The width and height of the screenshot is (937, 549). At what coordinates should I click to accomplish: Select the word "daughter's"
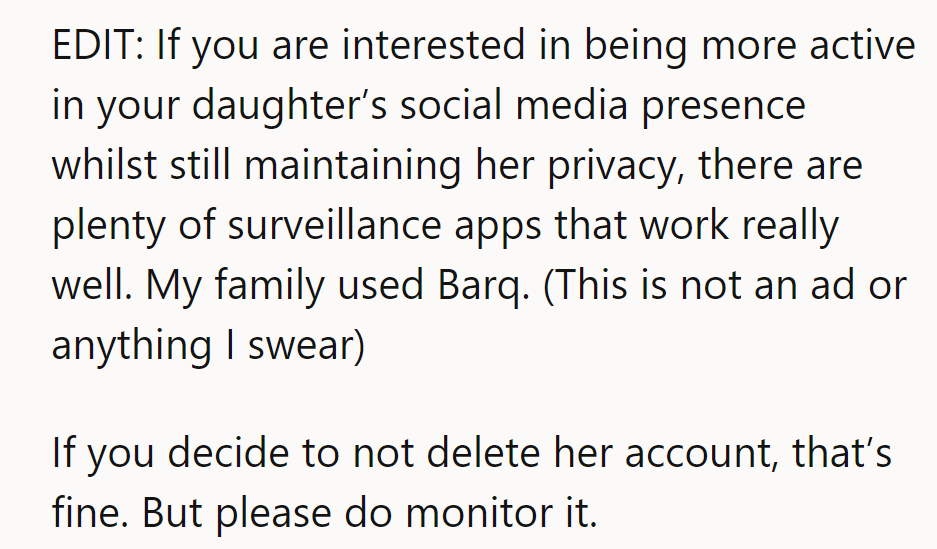pos(289,106)
